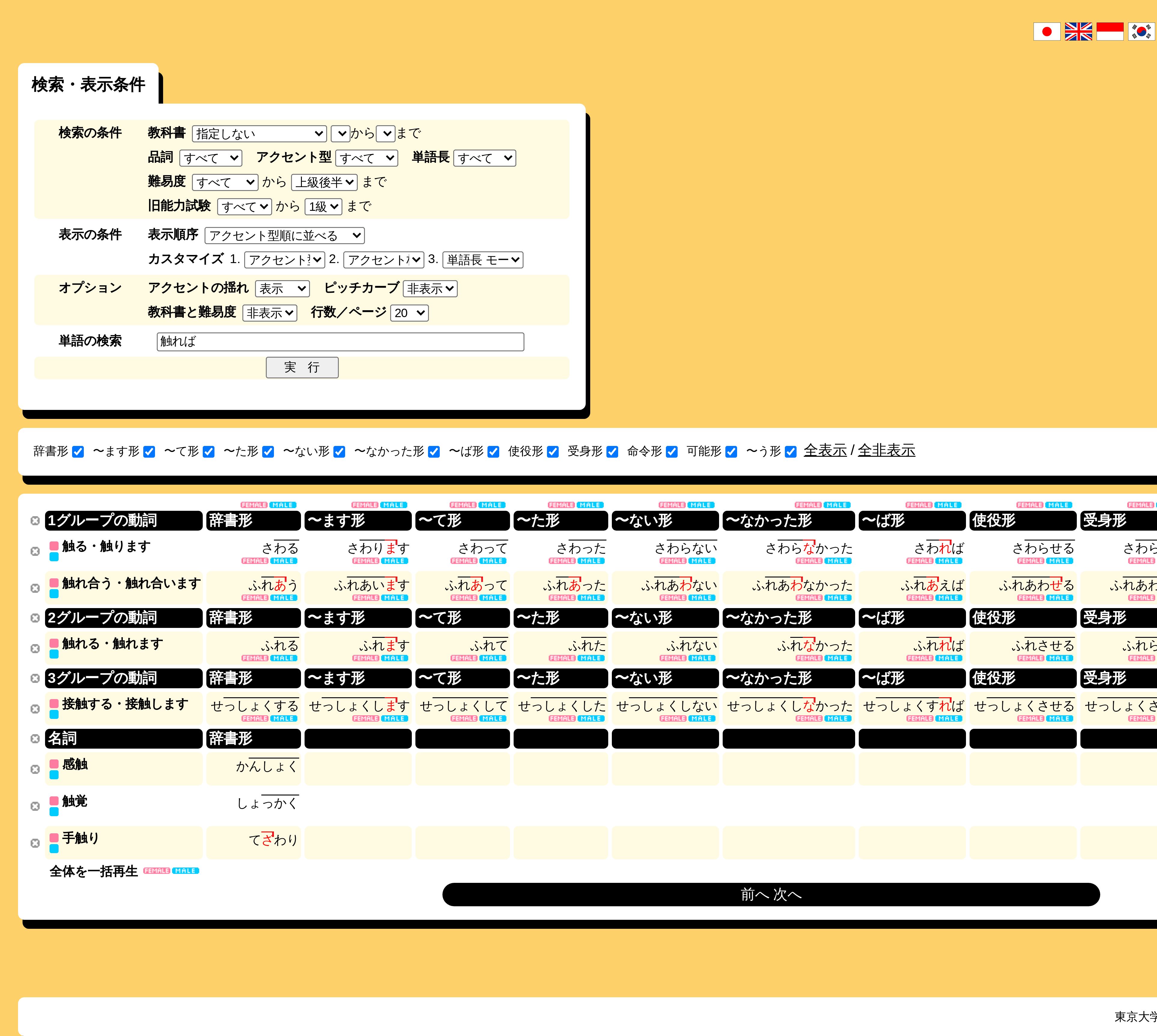
Task: Select the Korean flag language icon
Action: [1141, 32]
